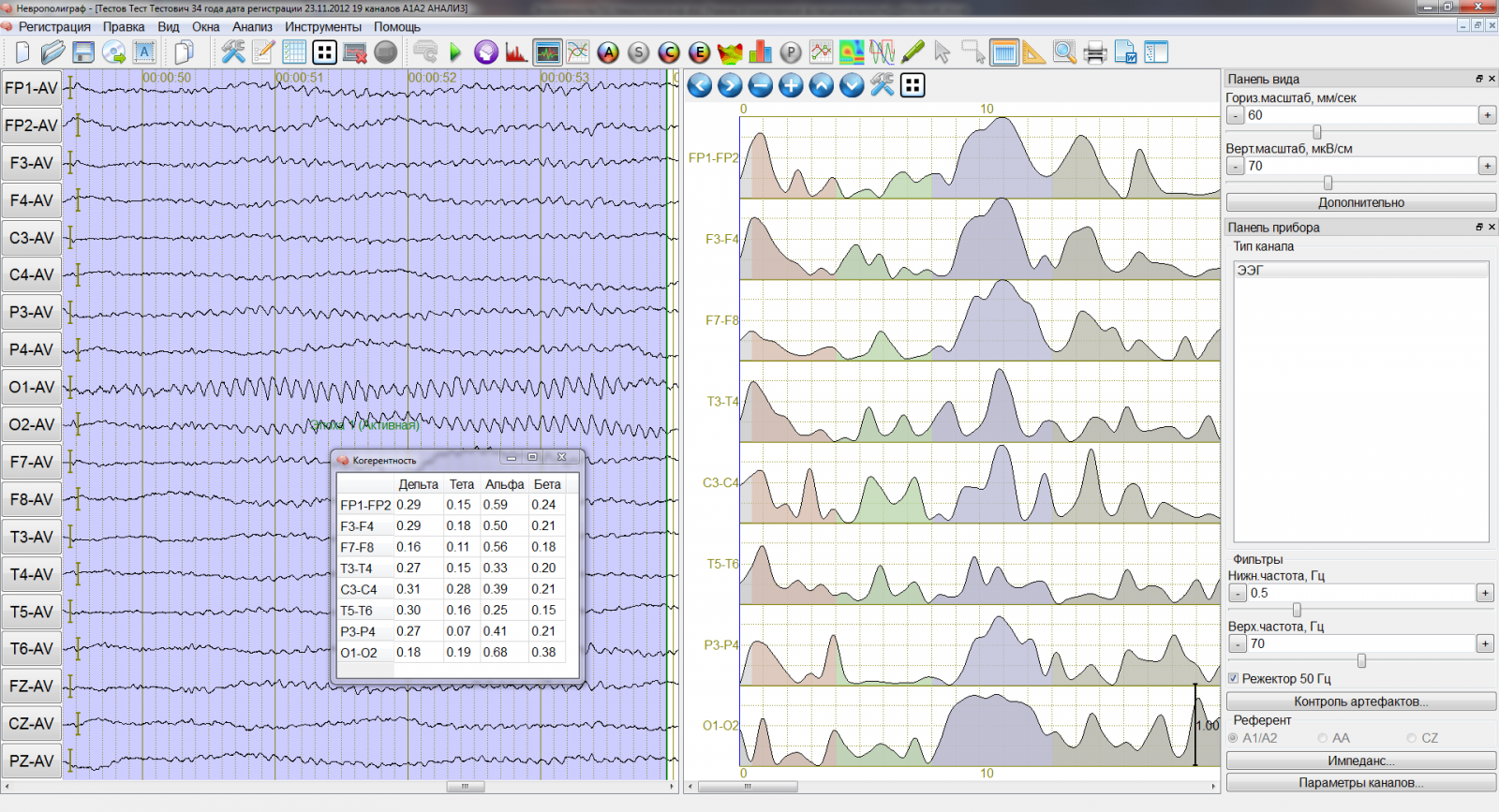Click the green play button in toolbar
This screenshot has width=1499, height=812.
tap(455, 52)
